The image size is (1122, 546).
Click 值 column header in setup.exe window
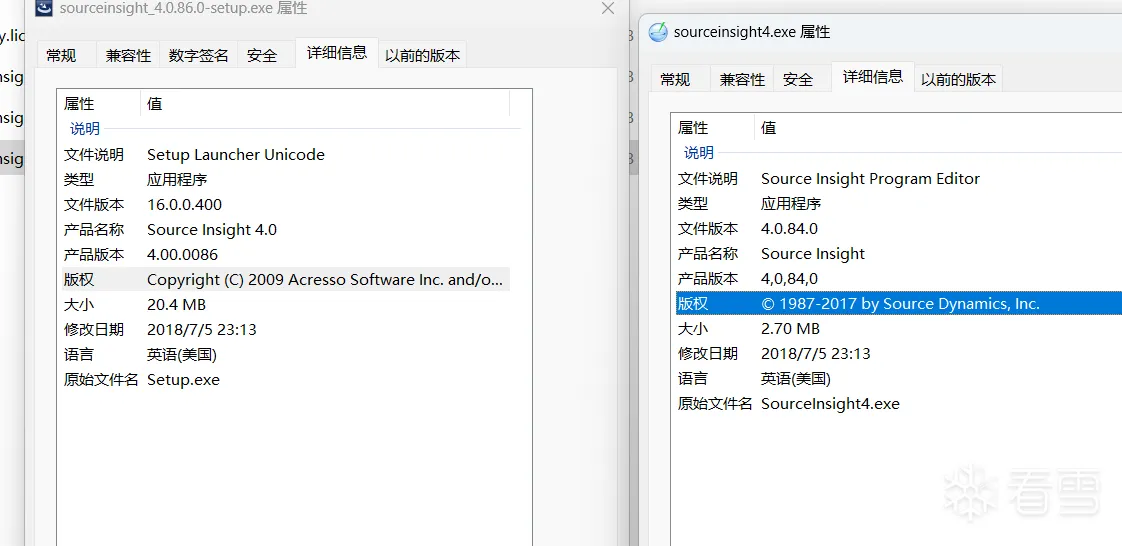pos(326,104)
